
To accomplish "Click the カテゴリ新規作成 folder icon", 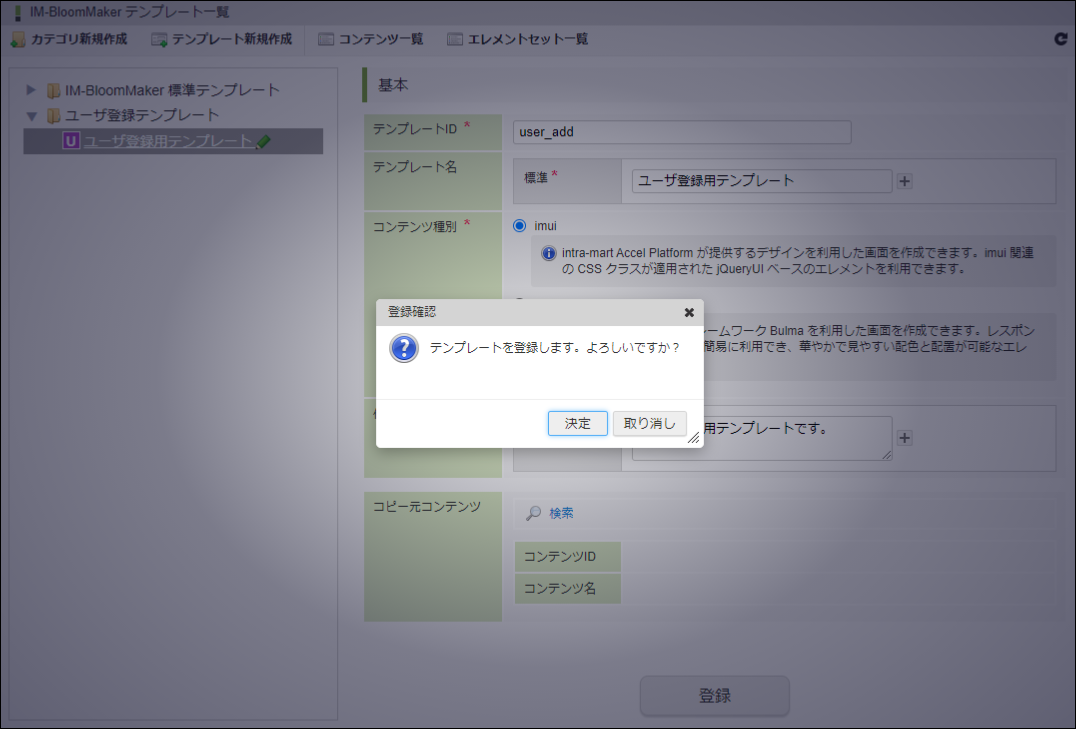I will click(19, 40).
